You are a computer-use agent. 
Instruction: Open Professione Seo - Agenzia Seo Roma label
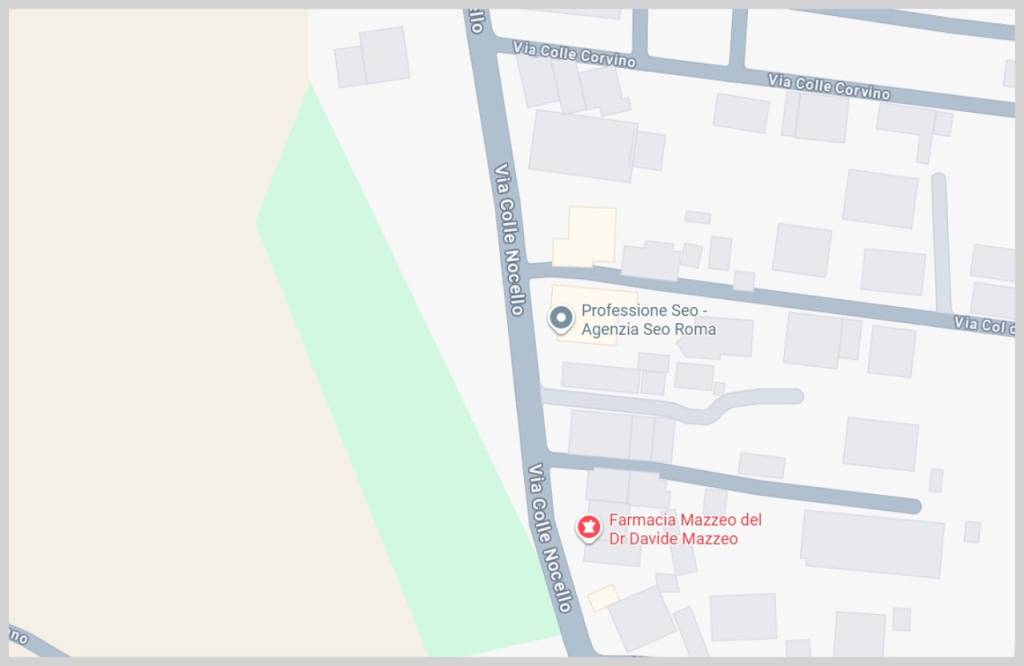[648, 320]
